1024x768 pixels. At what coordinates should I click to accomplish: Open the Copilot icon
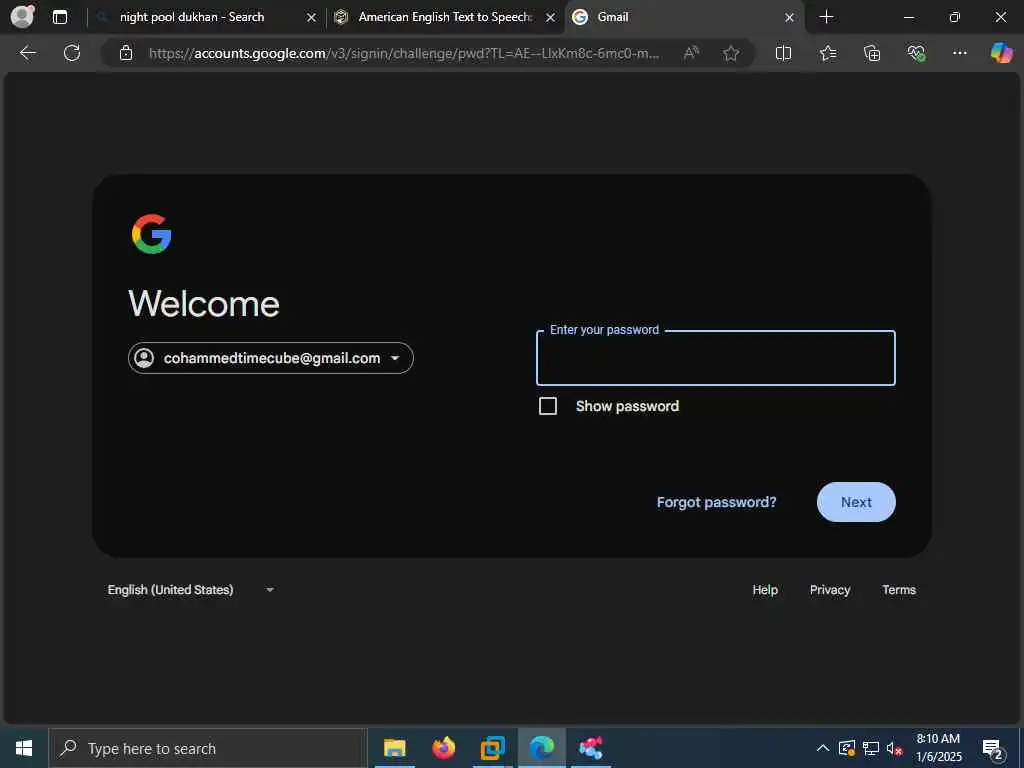1001,53
